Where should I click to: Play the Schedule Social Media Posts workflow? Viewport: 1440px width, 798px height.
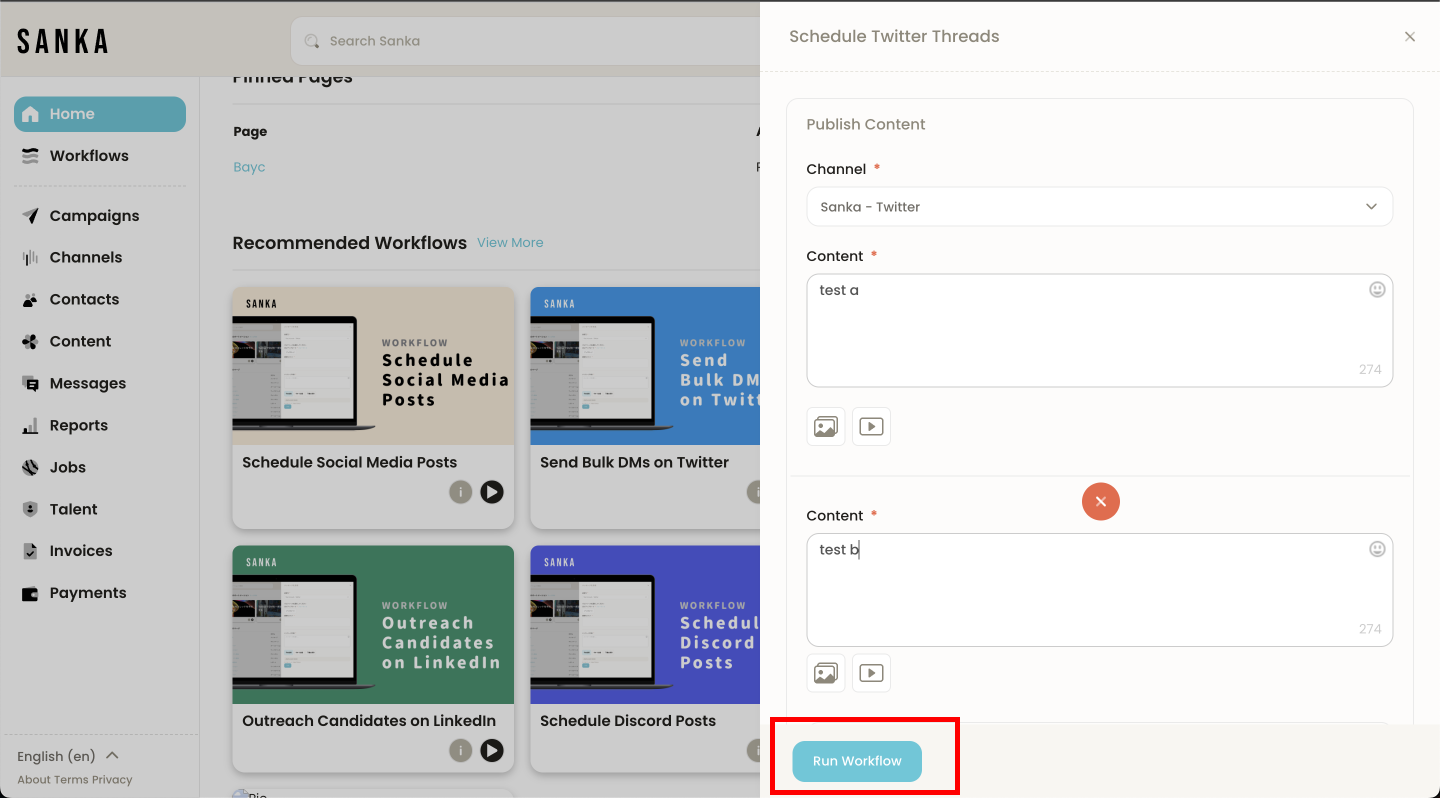491,492
